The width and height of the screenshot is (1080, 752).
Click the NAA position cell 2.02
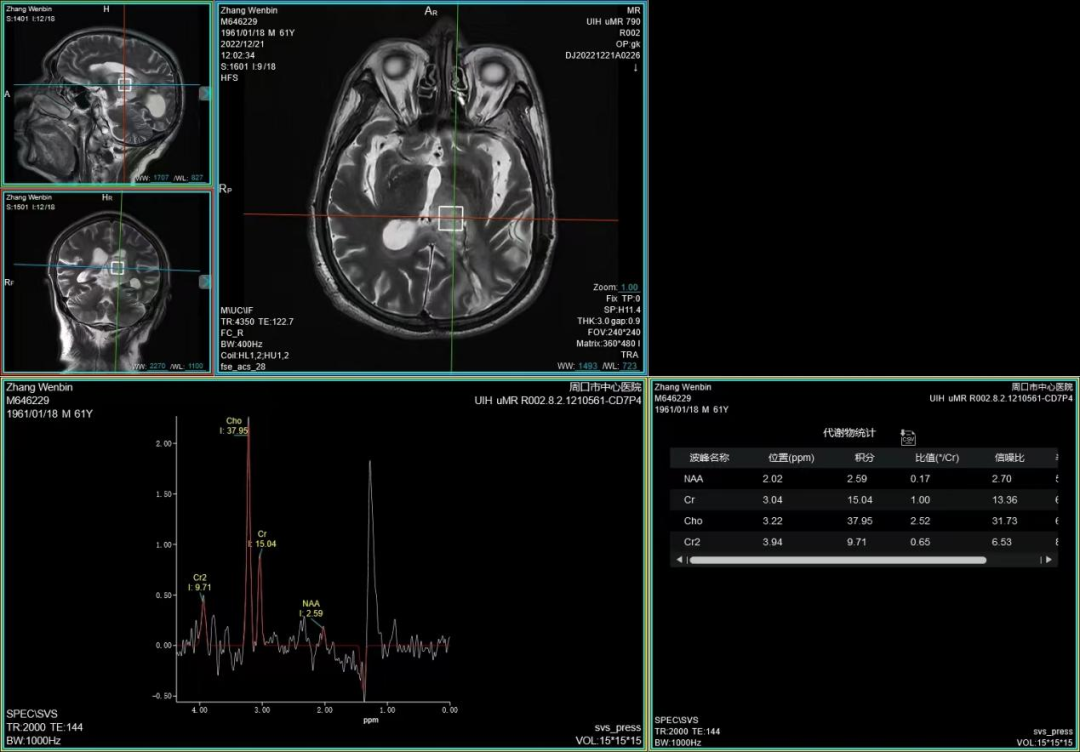(x=772, y=479)
